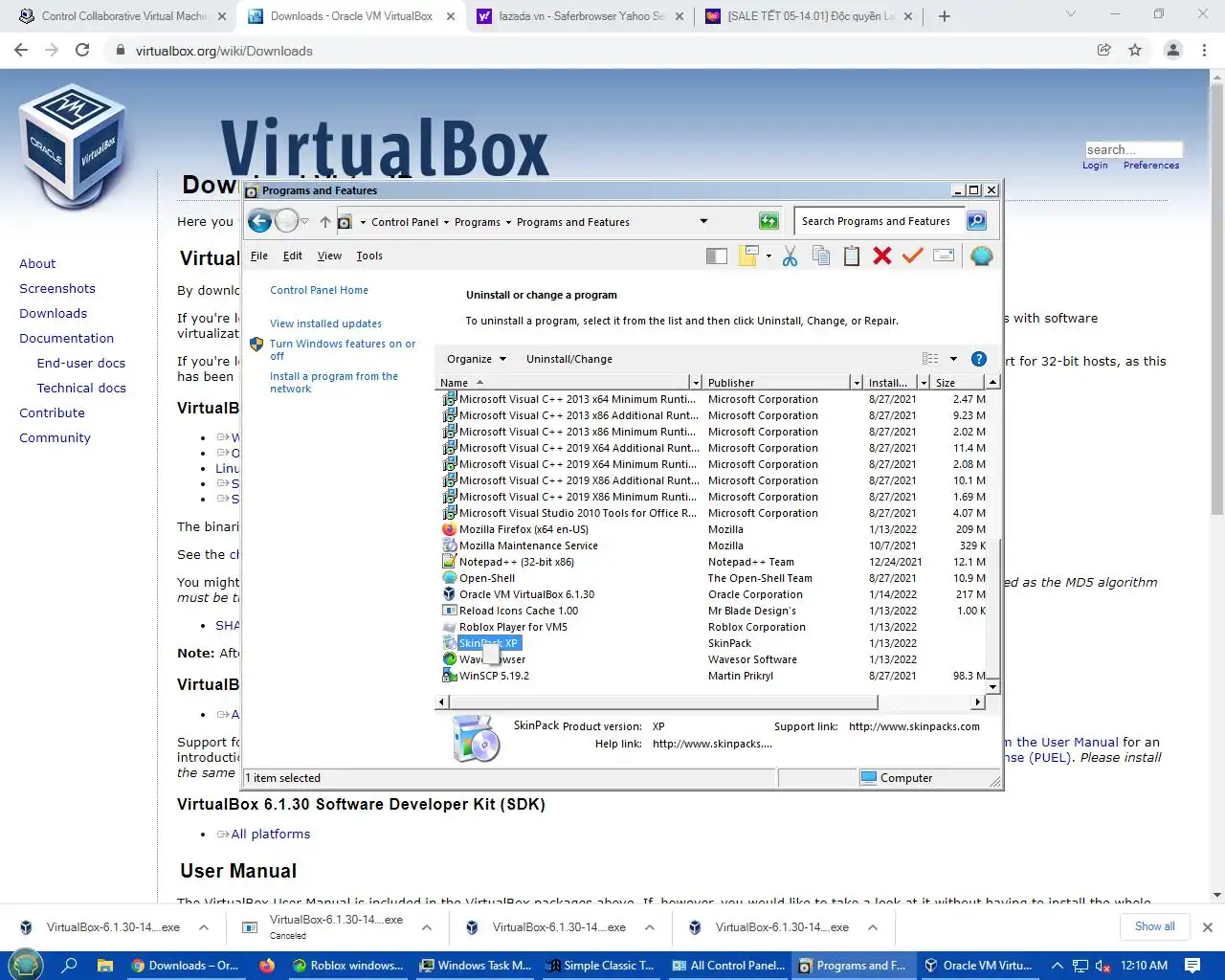Open the All platforms SDK link
This screenshot has height=980, width=1225.
point(271,834)
